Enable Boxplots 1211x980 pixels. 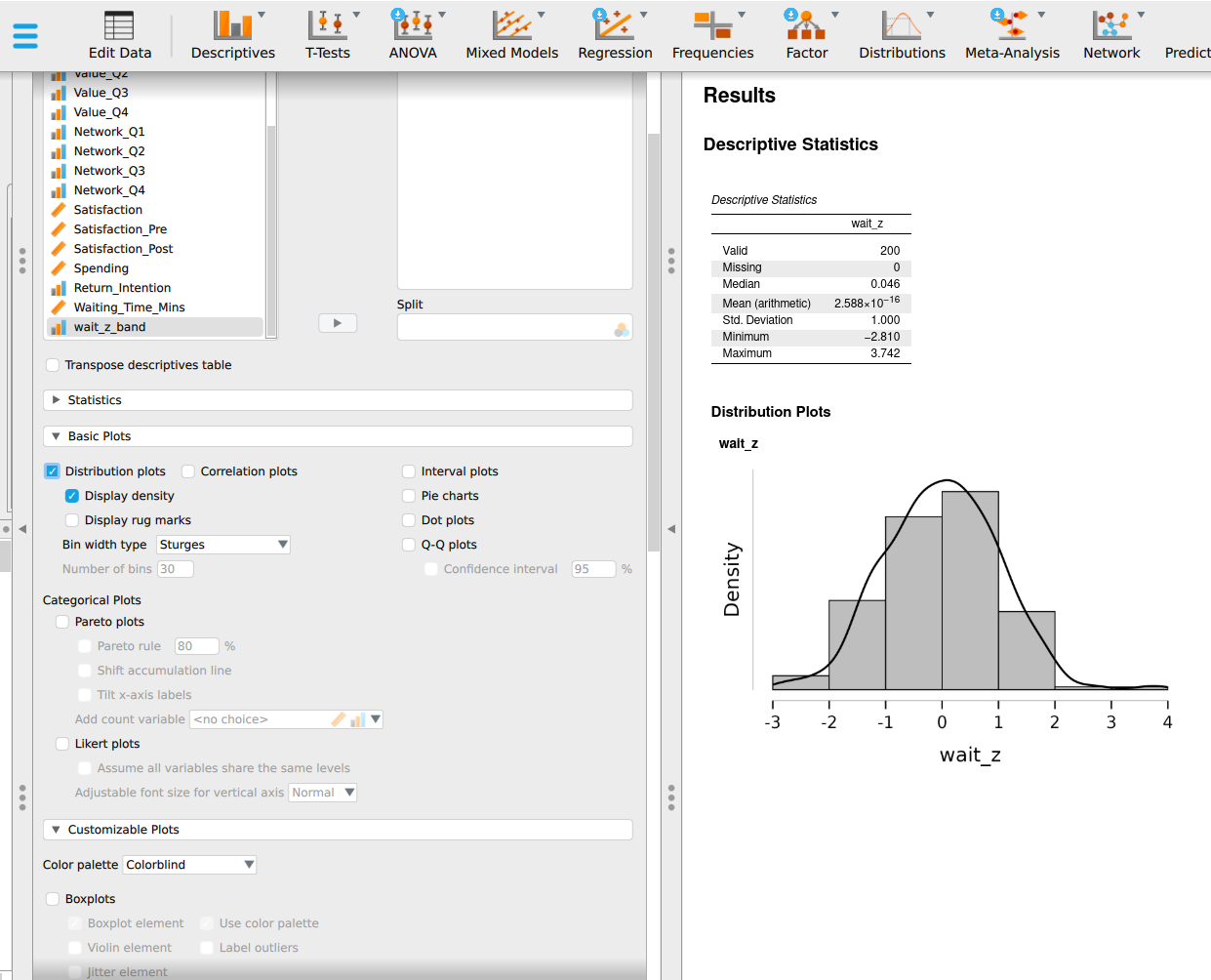pos(53,899)
